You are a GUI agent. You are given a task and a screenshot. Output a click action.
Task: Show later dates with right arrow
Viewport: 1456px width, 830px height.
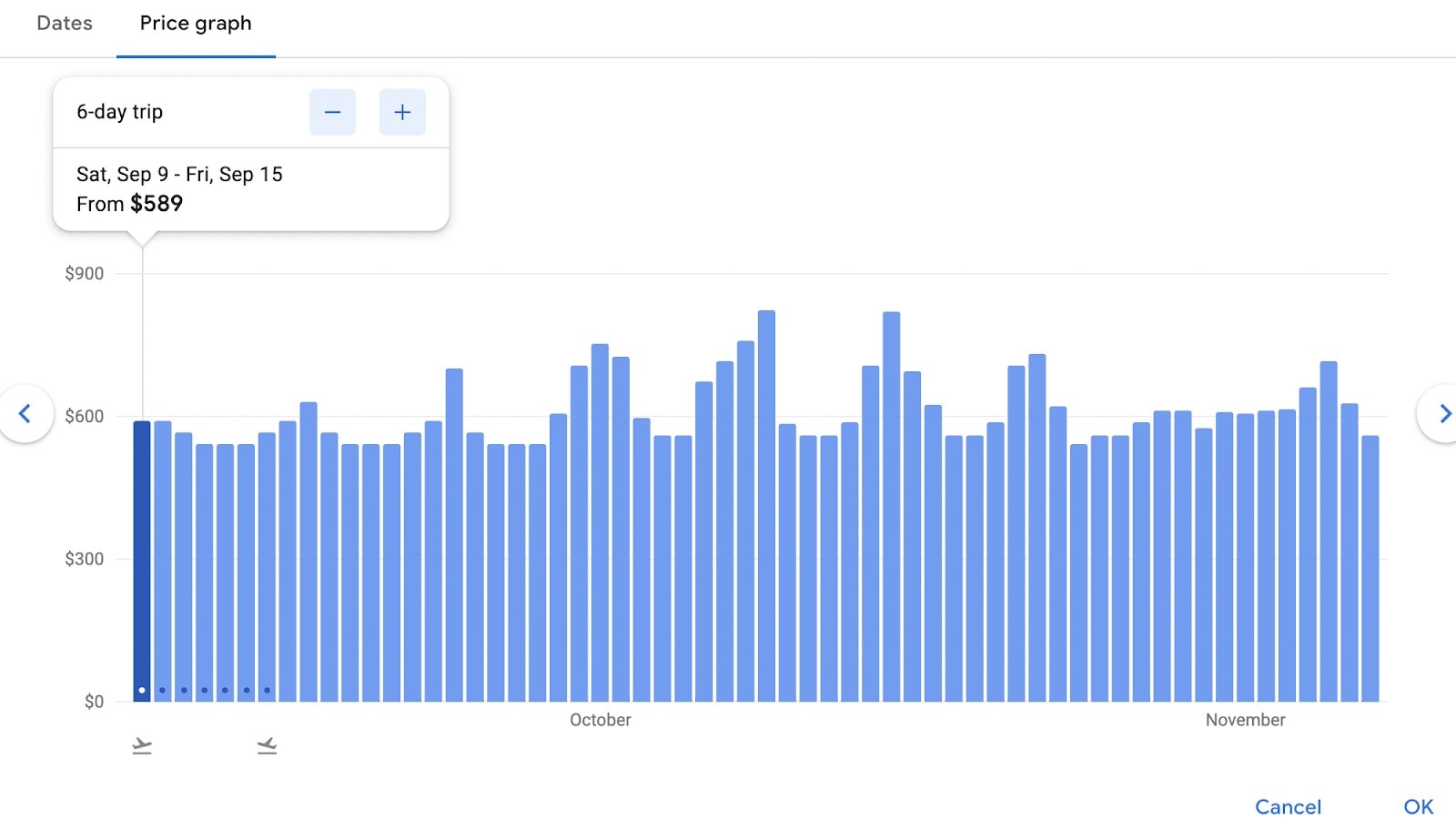(x=1443, y=414)
